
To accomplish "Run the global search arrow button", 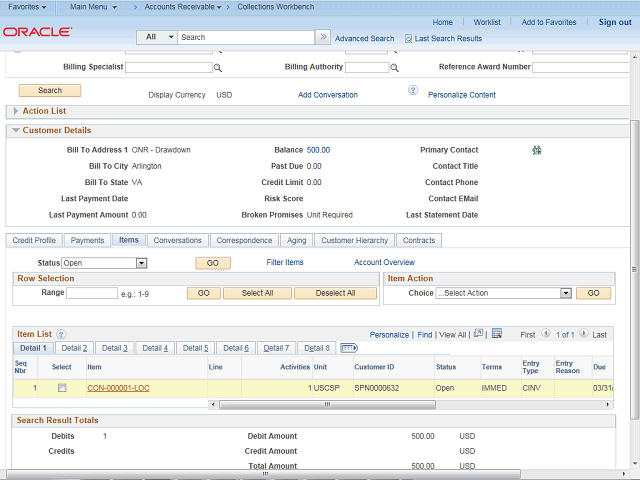I will point(323,37).
